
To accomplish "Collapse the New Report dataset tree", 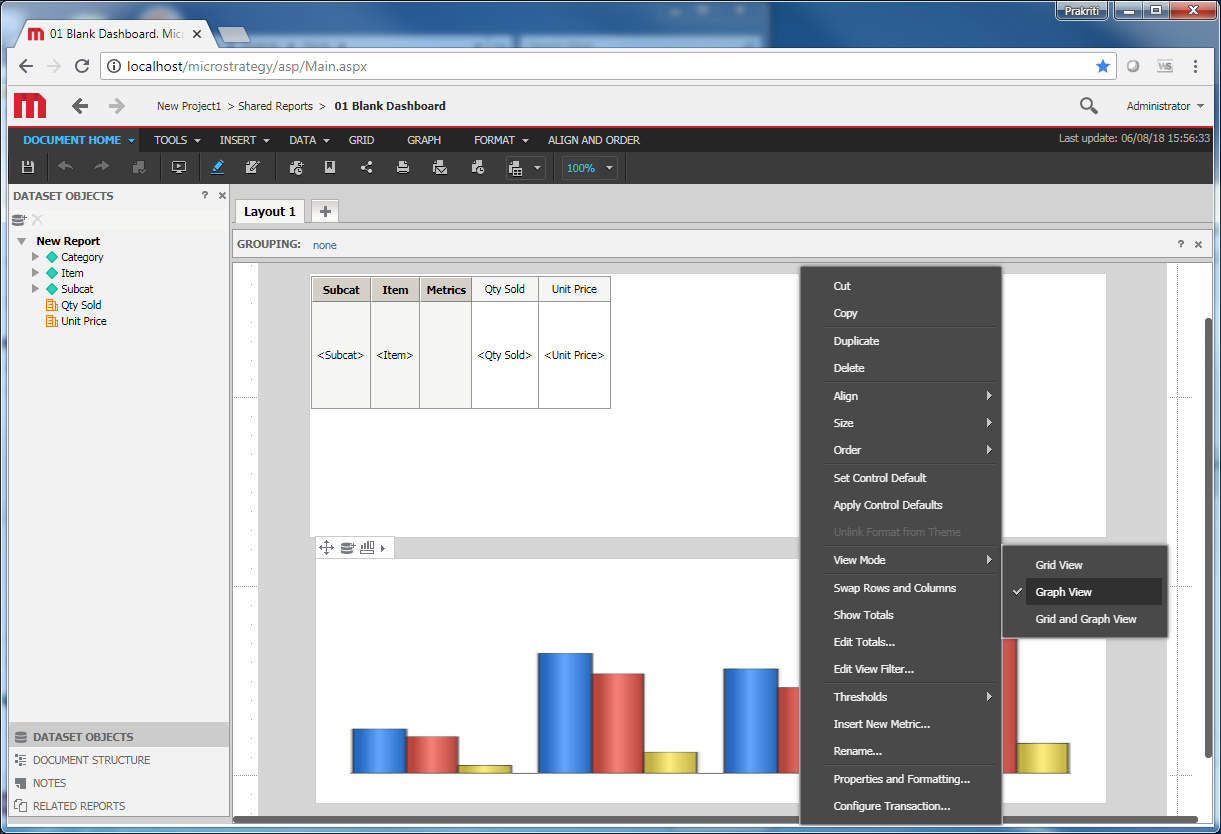I will click(x=23, y=240).
